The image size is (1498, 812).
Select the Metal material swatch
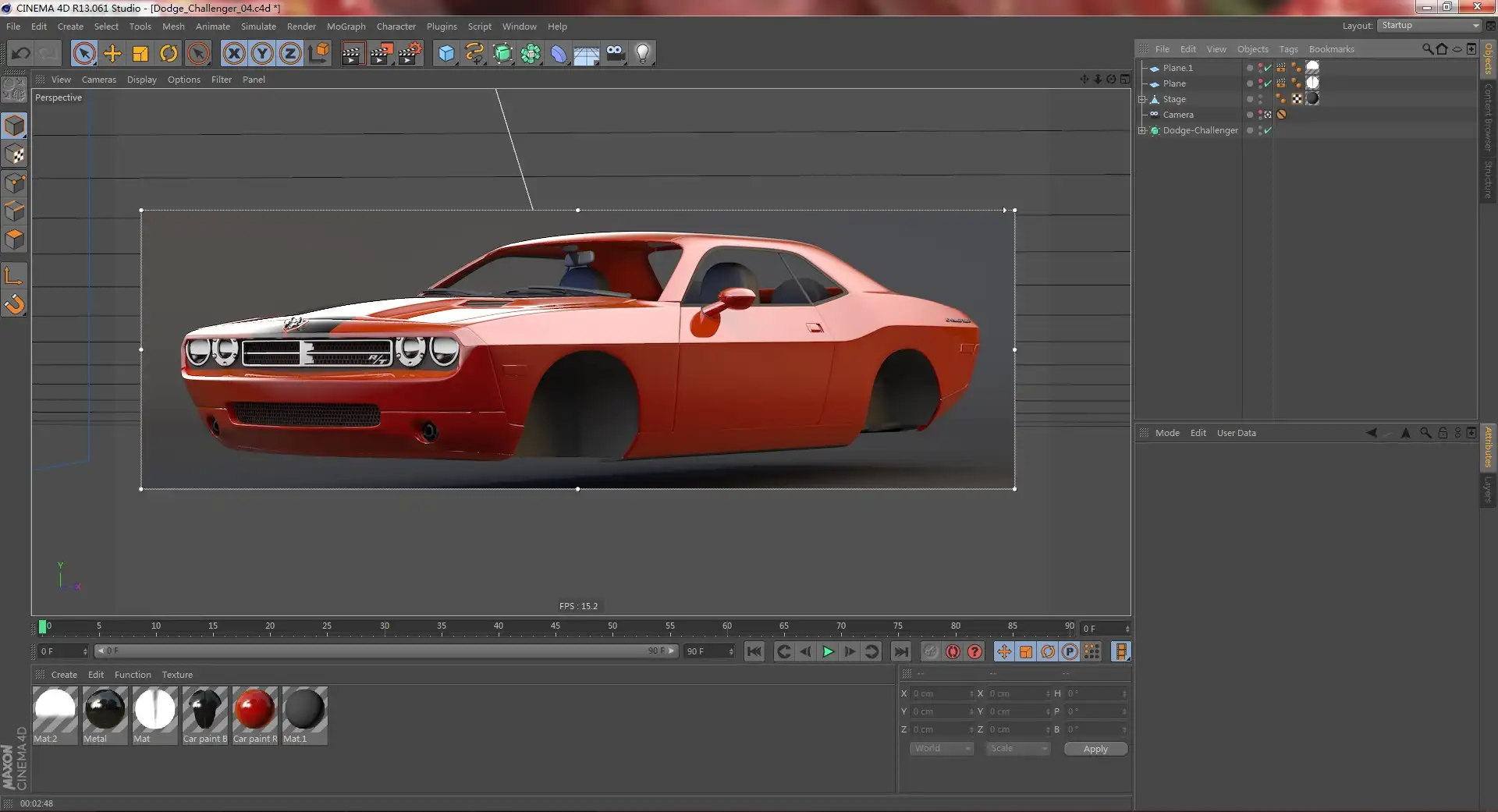point(105,715)
